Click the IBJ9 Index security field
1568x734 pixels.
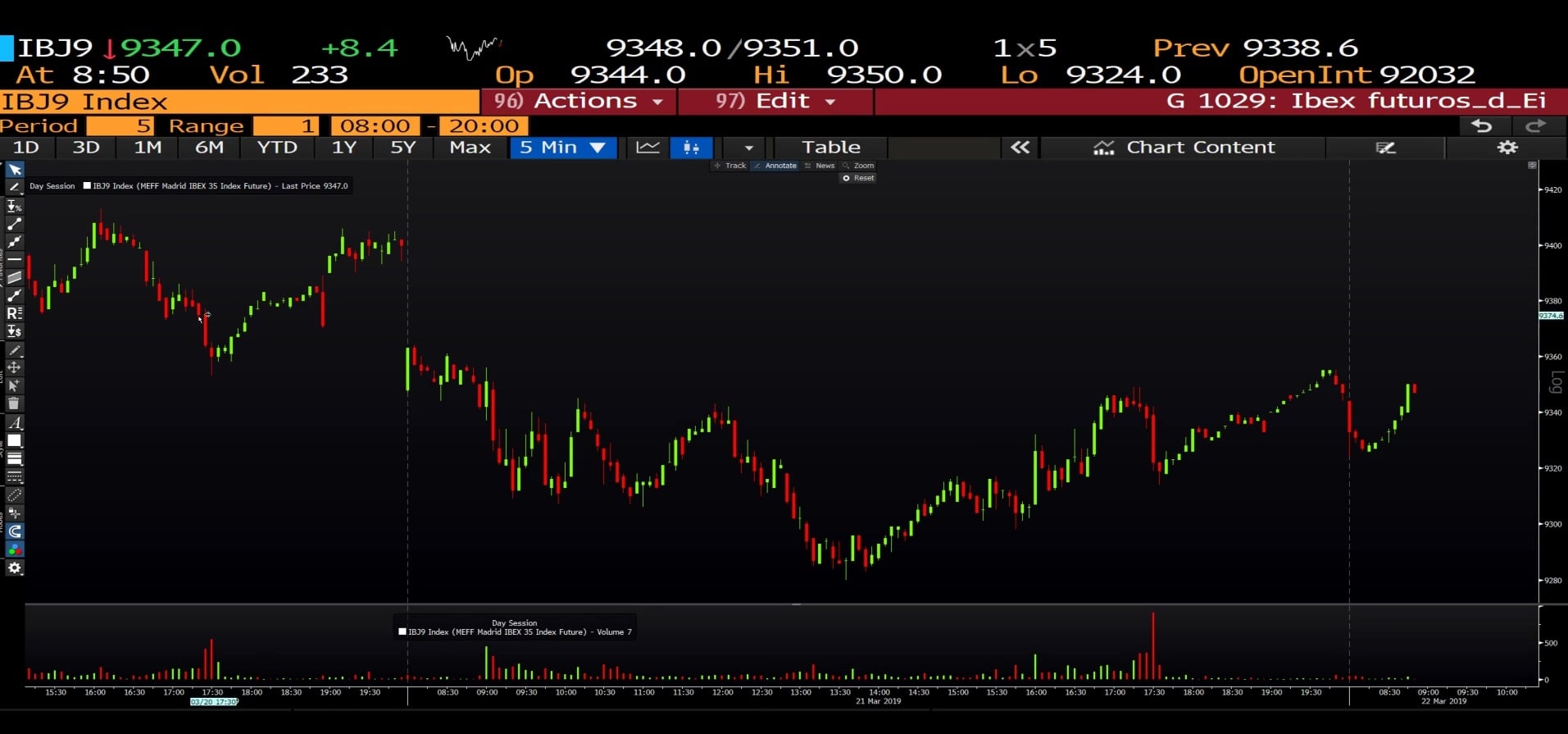click(x=239, y=102)
